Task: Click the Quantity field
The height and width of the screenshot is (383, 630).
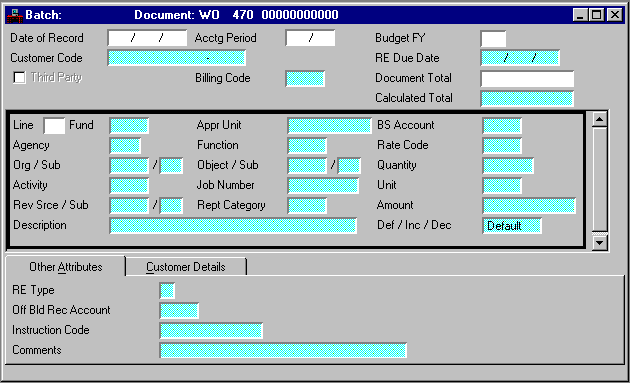Action: click(508, 166)
